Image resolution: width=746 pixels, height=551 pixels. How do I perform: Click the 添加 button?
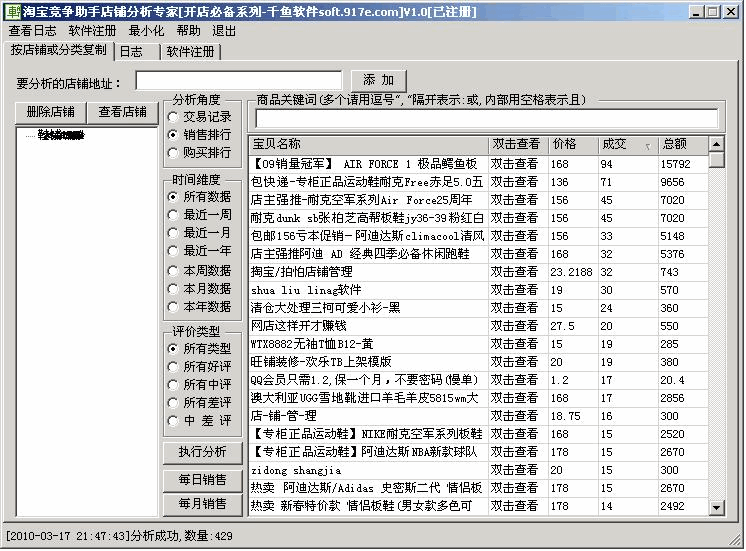pos(379,80)
